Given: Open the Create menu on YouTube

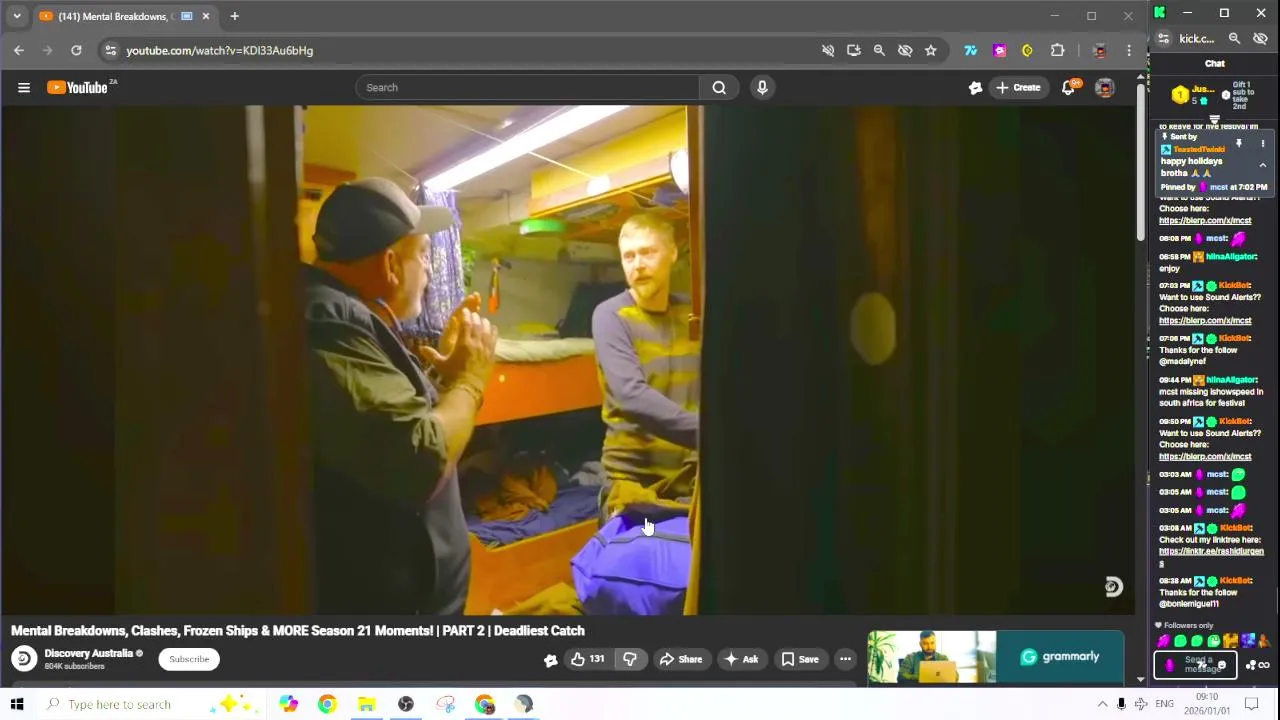Looking at the screenshot, I should tap(1018, 88).
